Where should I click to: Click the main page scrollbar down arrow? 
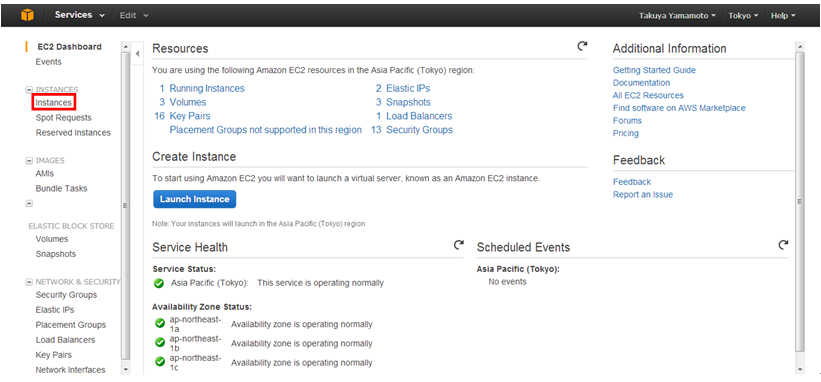point(799,369)
